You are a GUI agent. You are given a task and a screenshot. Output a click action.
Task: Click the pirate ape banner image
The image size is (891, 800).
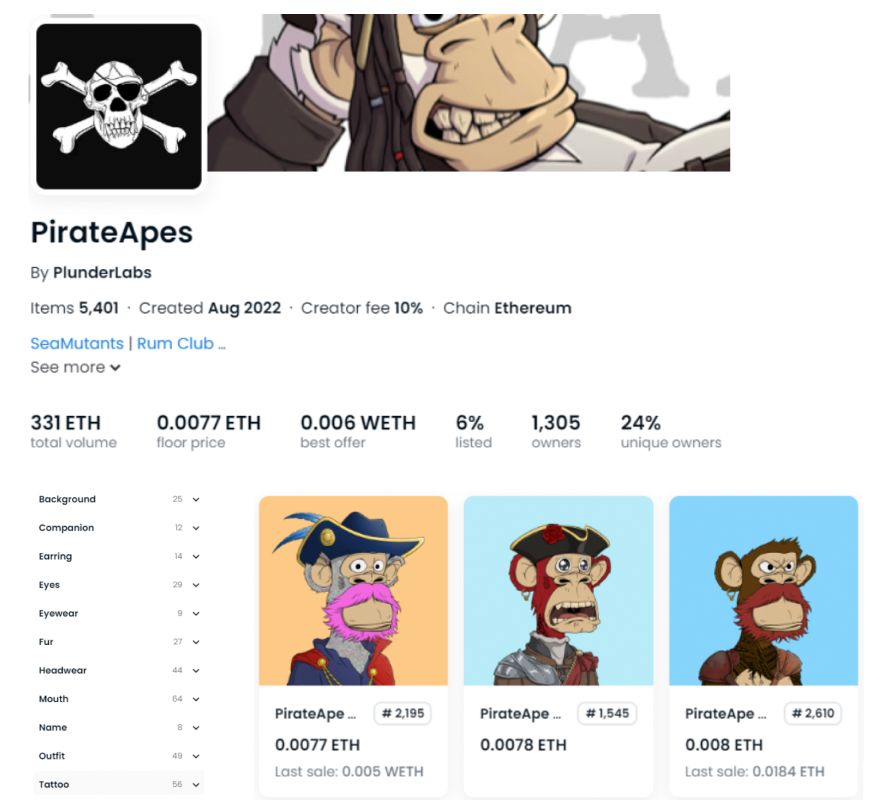point(469,93)
